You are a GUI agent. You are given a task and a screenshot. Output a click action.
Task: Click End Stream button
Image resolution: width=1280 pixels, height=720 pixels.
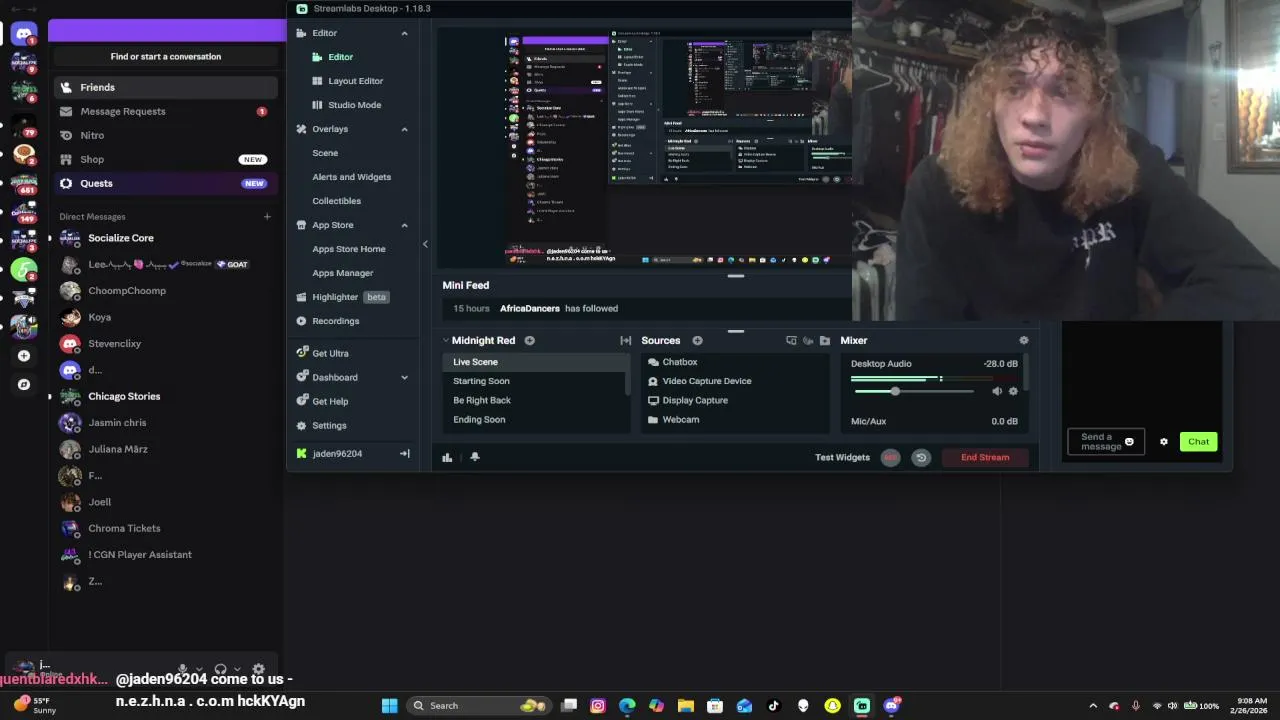985,457
